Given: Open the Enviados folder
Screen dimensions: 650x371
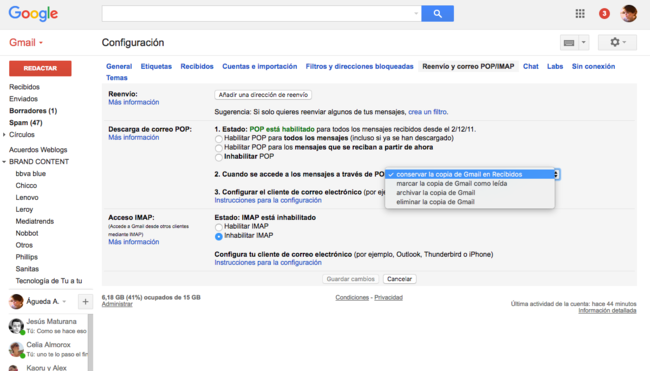Looking at the screenshot, I should [x=23, y=99].
